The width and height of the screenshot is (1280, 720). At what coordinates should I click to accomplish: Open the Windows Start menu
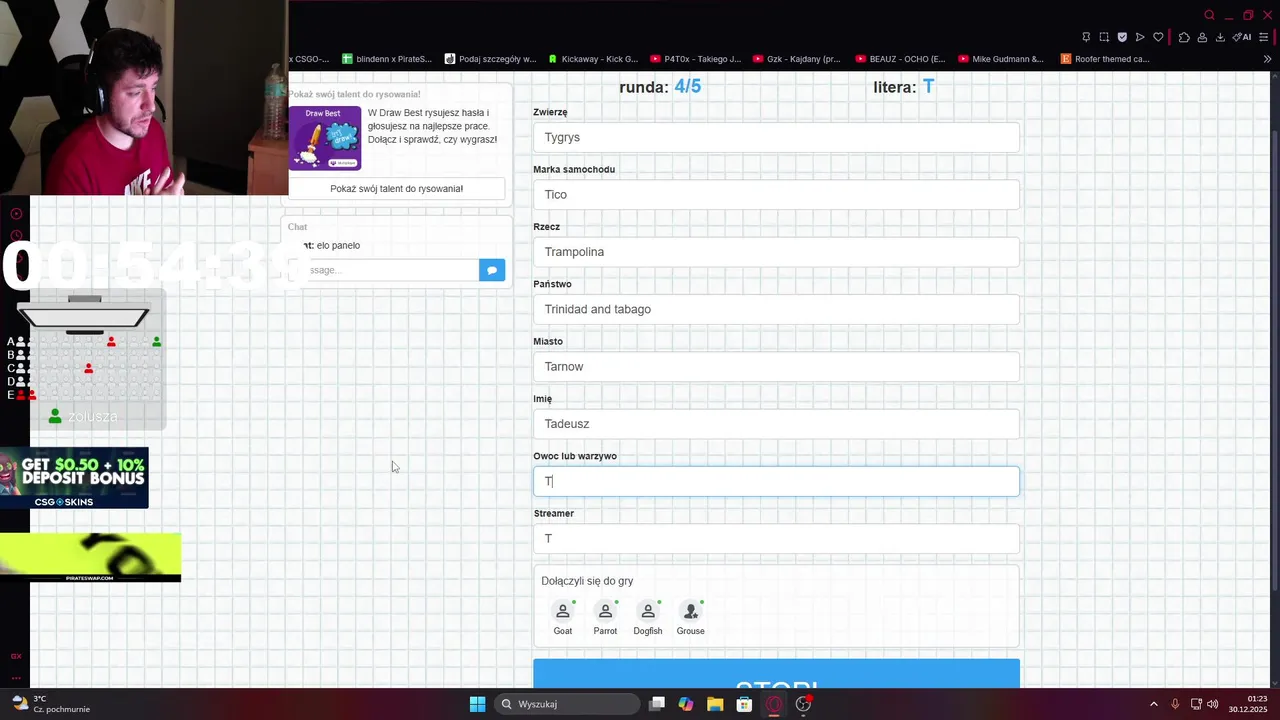tap(477, 704)
